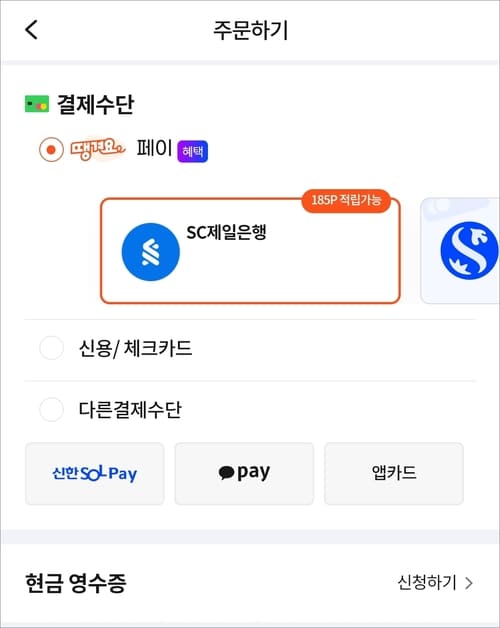Image resolution: width=500 pixels, height=628 pixels.
Task: Select 다른결제수단 radio button
Action: [51, 409]
